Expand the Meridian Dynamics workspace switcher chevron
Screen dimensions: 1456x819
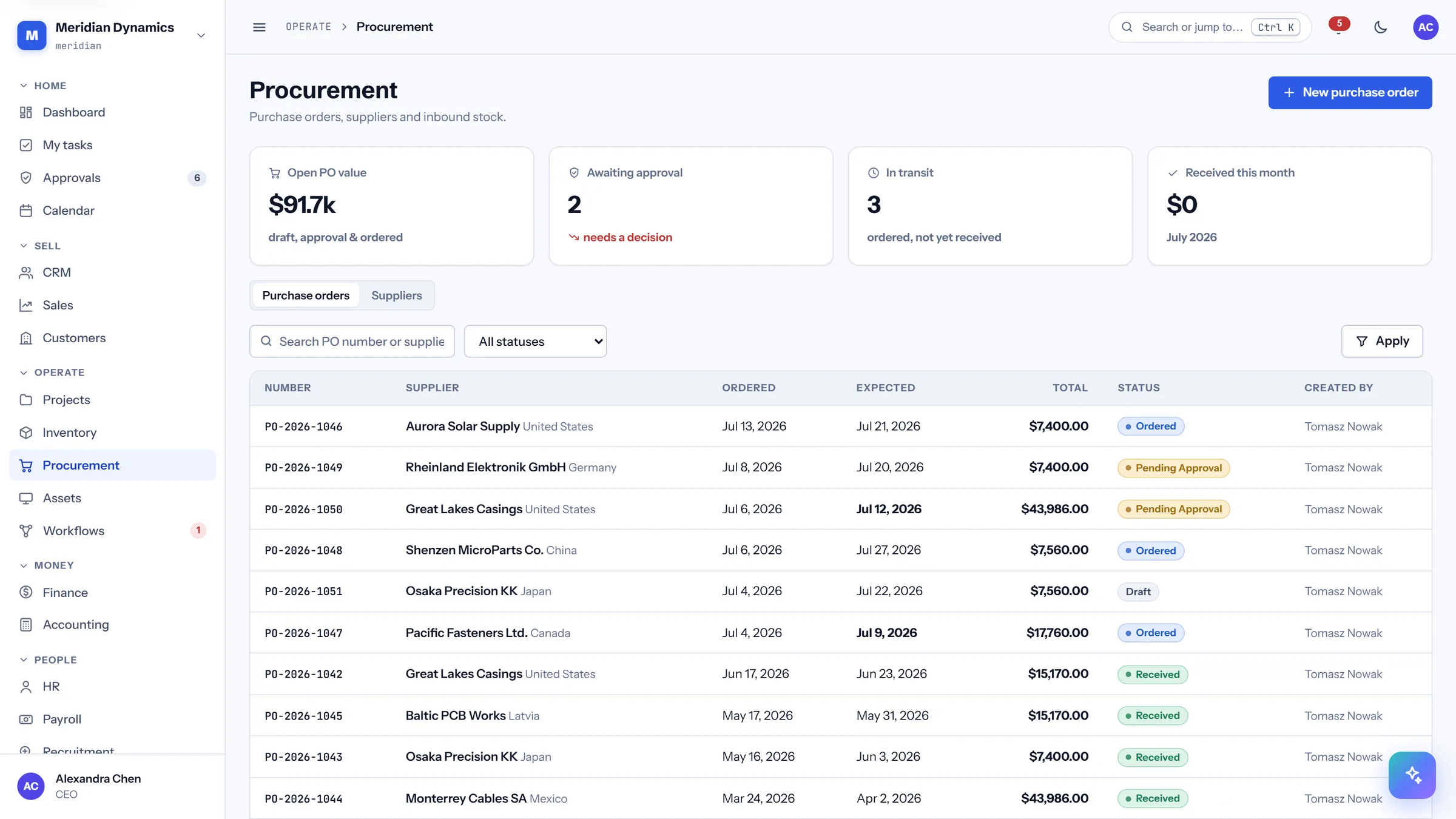click(x=201, y=35)
